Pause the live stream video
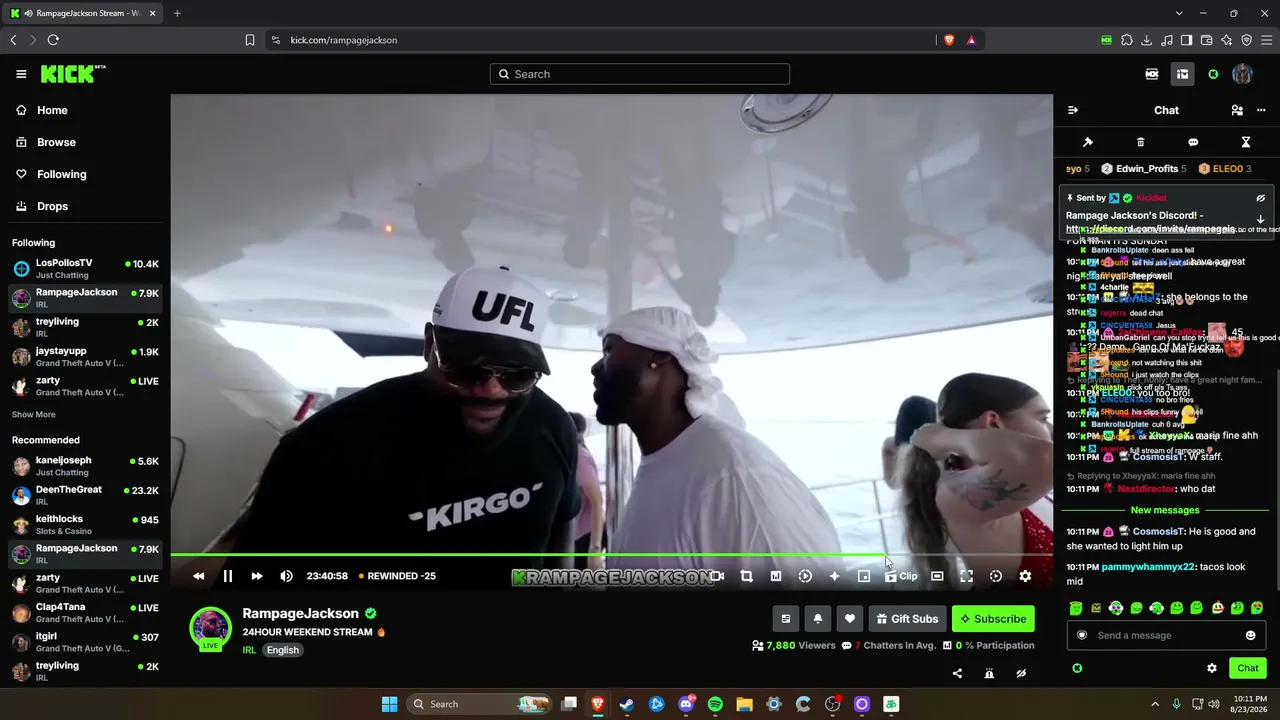1280x720 pixels. (227, 576)
